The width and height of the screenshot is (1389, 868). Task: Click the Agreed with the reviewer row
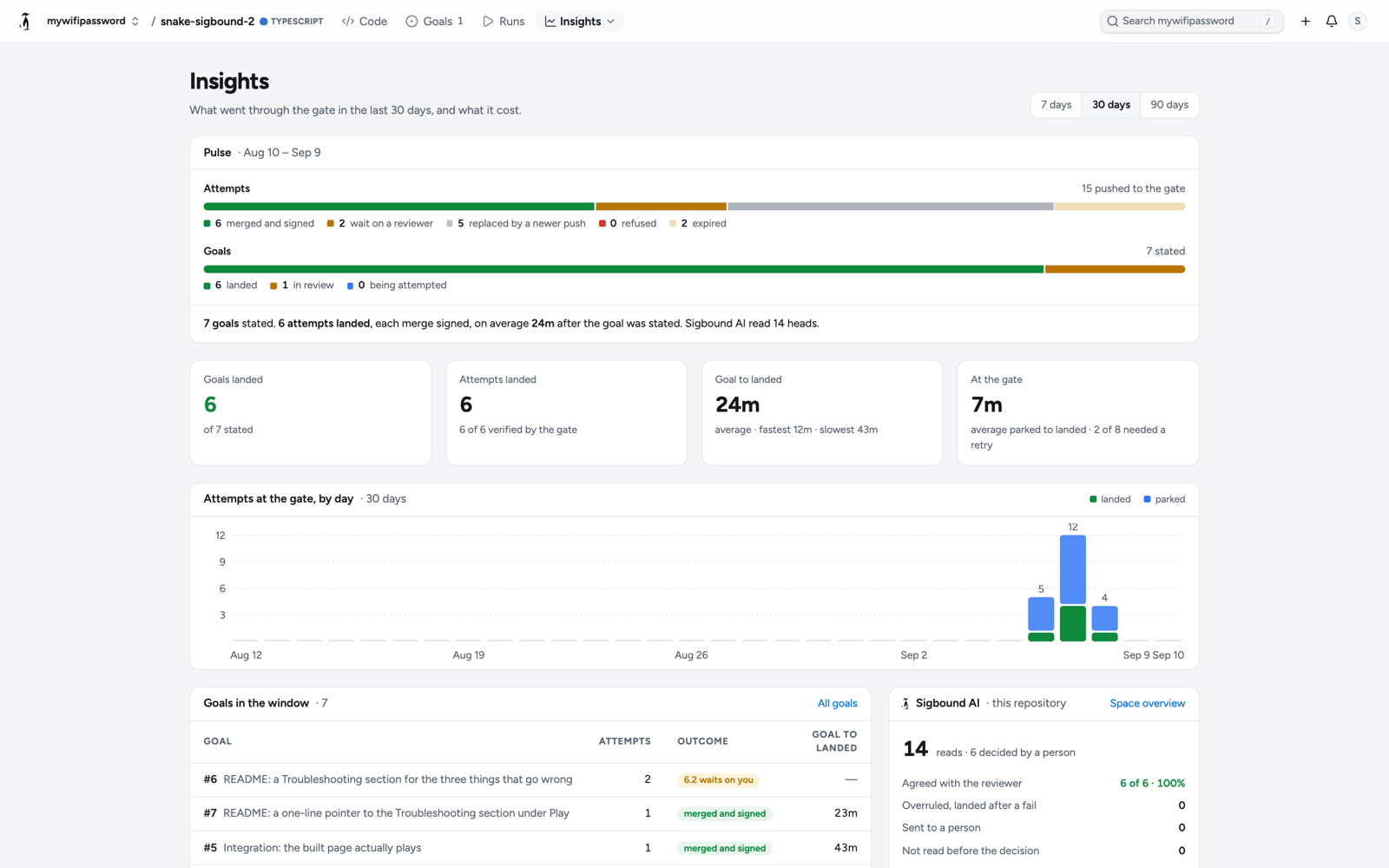[1043, 784]
